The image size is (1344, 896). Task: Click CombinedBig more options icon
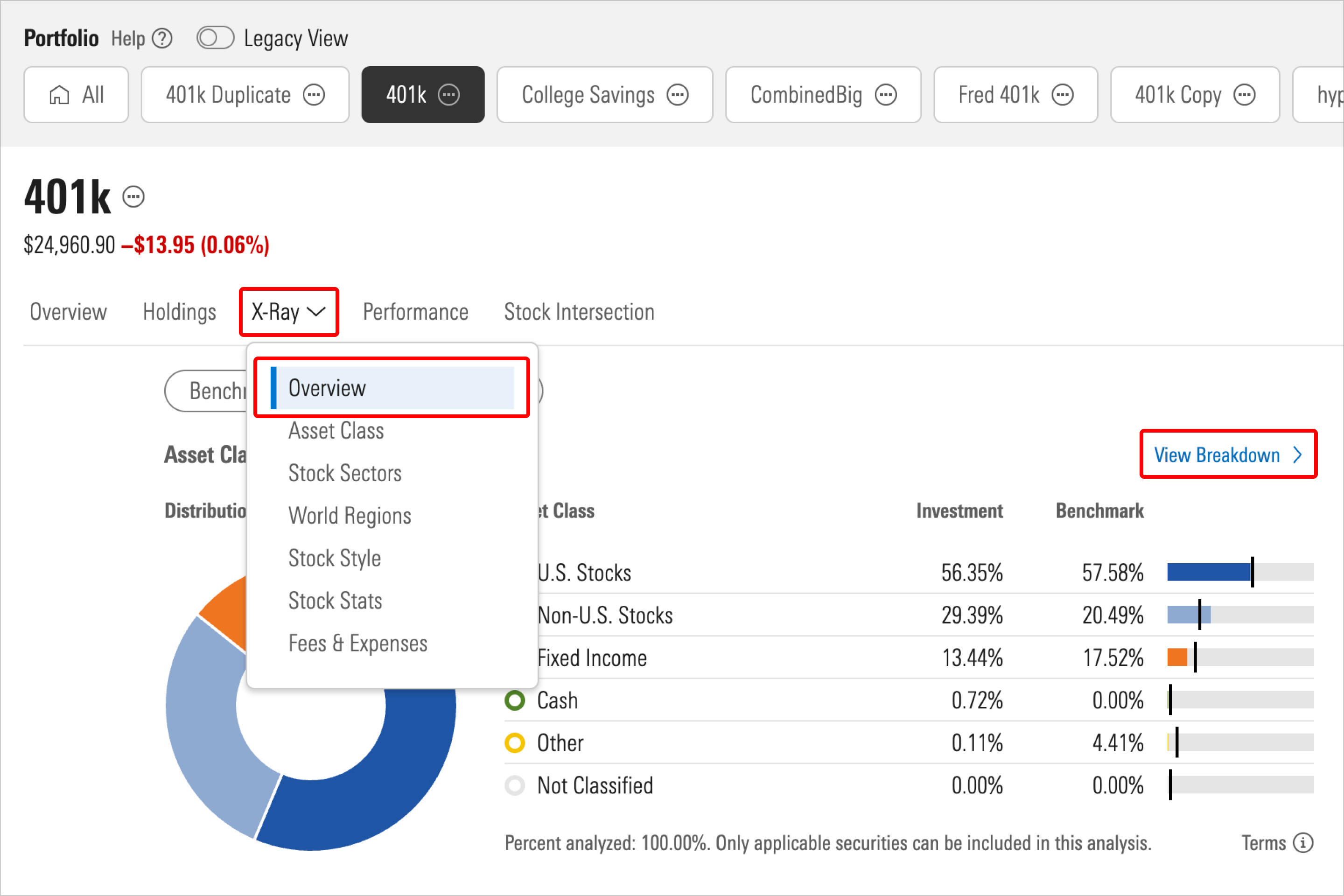tap(886, 95)
